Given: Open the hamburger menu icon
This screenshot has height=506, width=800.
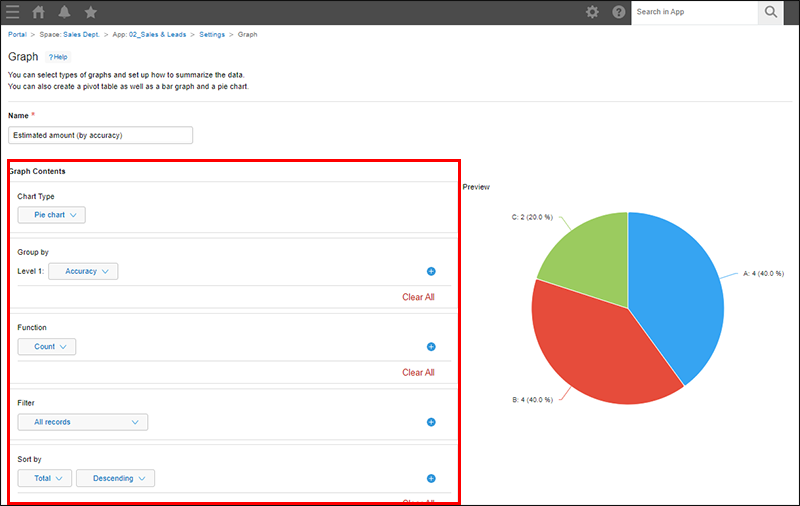Looking at the screenshot, I should coord(13,12).
